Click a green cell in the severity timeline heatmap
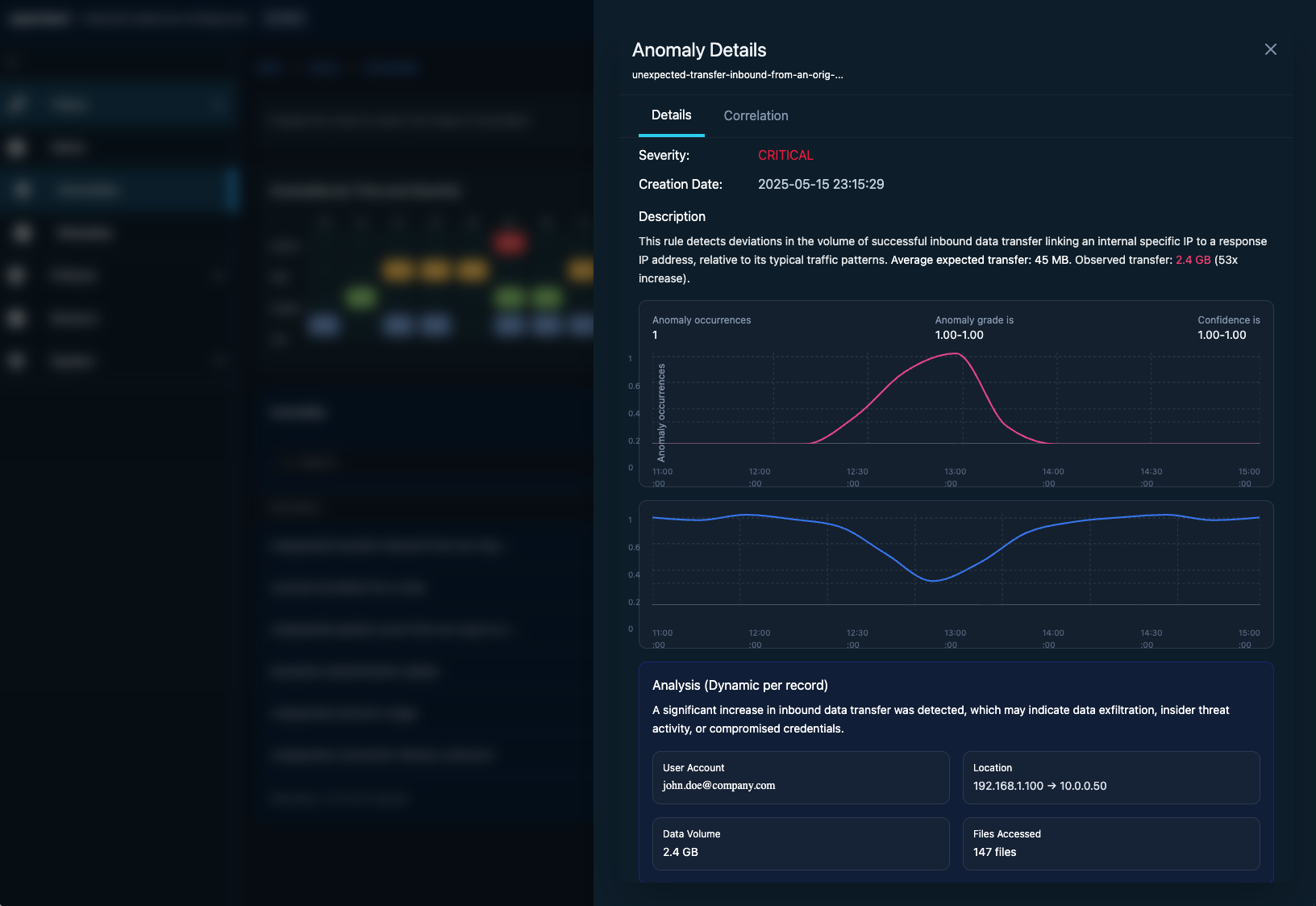Screen dimensions: 1316x906 click(362, 298)
